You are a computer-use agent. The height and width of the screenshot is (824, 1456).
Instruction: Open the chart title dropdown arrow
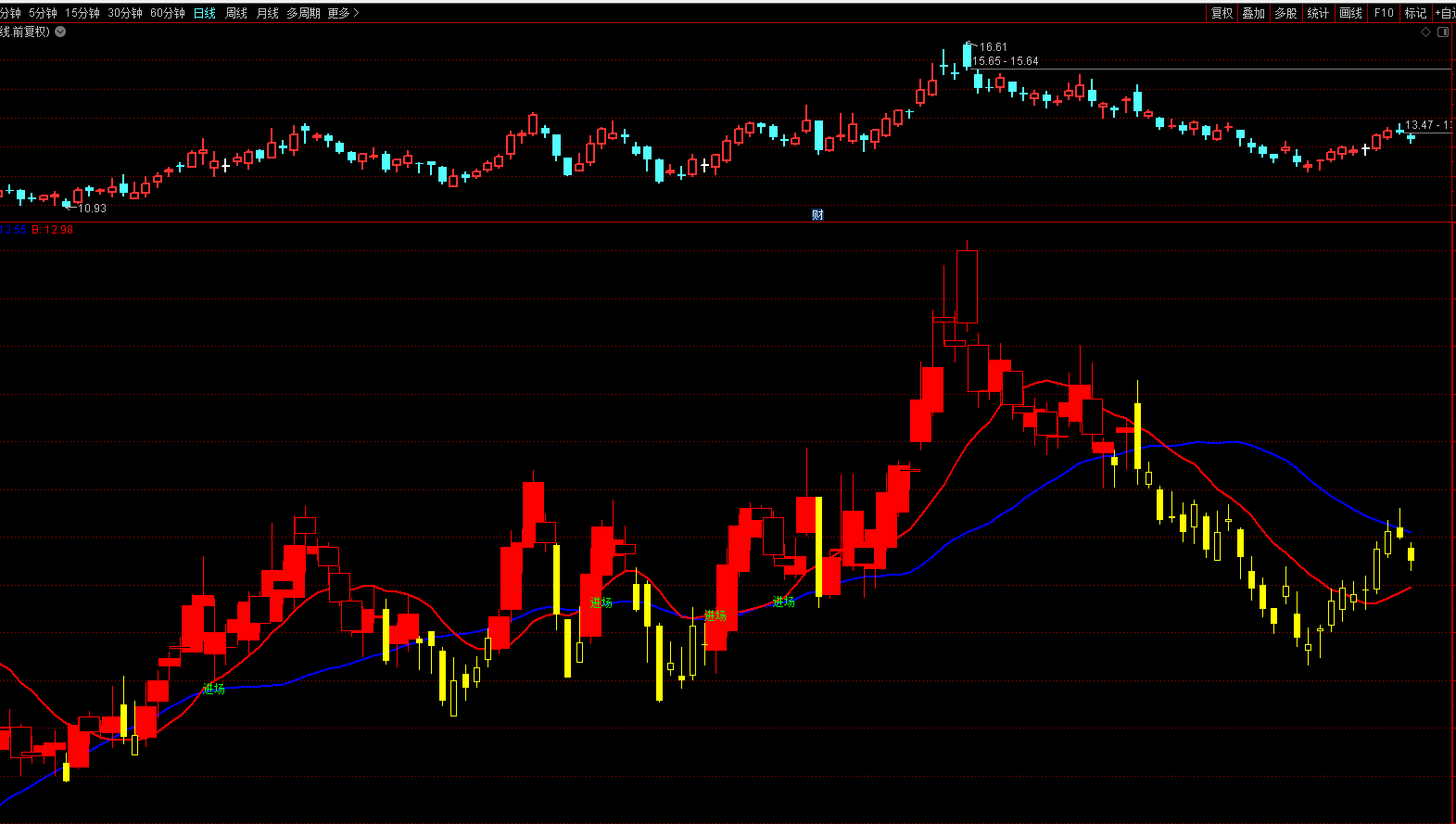[60, 32]
